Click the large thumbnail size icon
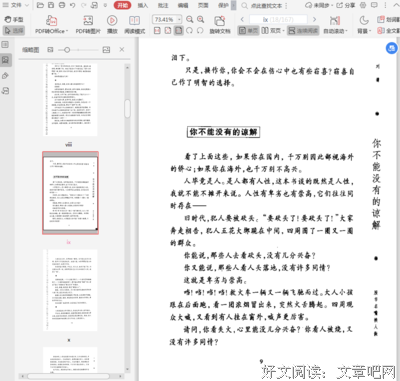The width and height of the screenshot is (400, 381). click(x=106, y=50)
